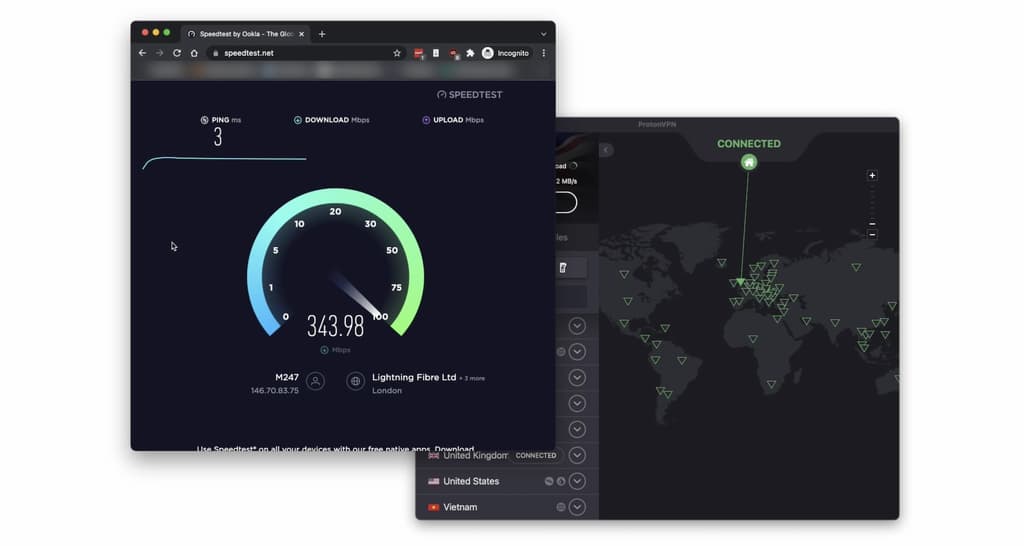Image resolution: width=1024 pixels, height=546 pixels.
Task: Click the M247 provider name
Action: tap(287, 377)
